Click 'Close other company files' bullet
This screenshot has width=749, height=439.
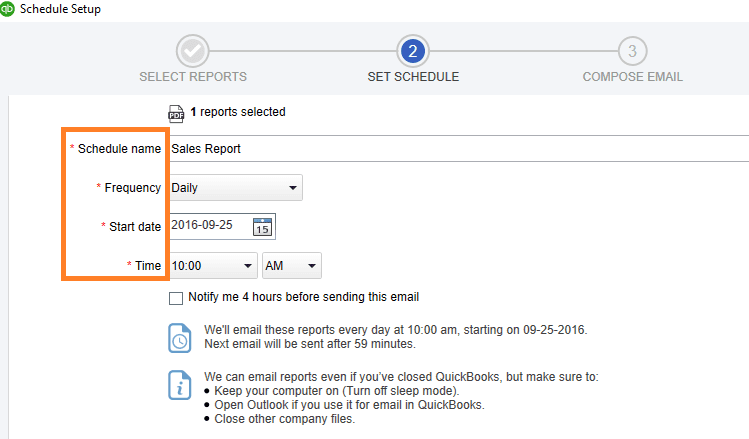click(x=285, y=419)
